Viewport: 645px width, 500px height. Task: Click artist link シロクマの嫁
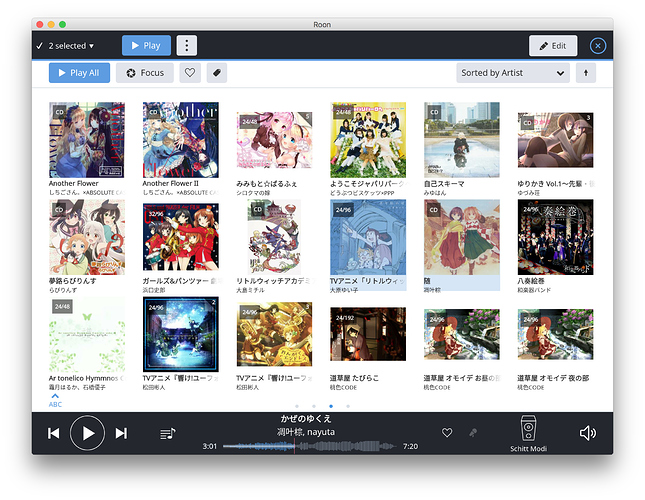pos(253,193)
